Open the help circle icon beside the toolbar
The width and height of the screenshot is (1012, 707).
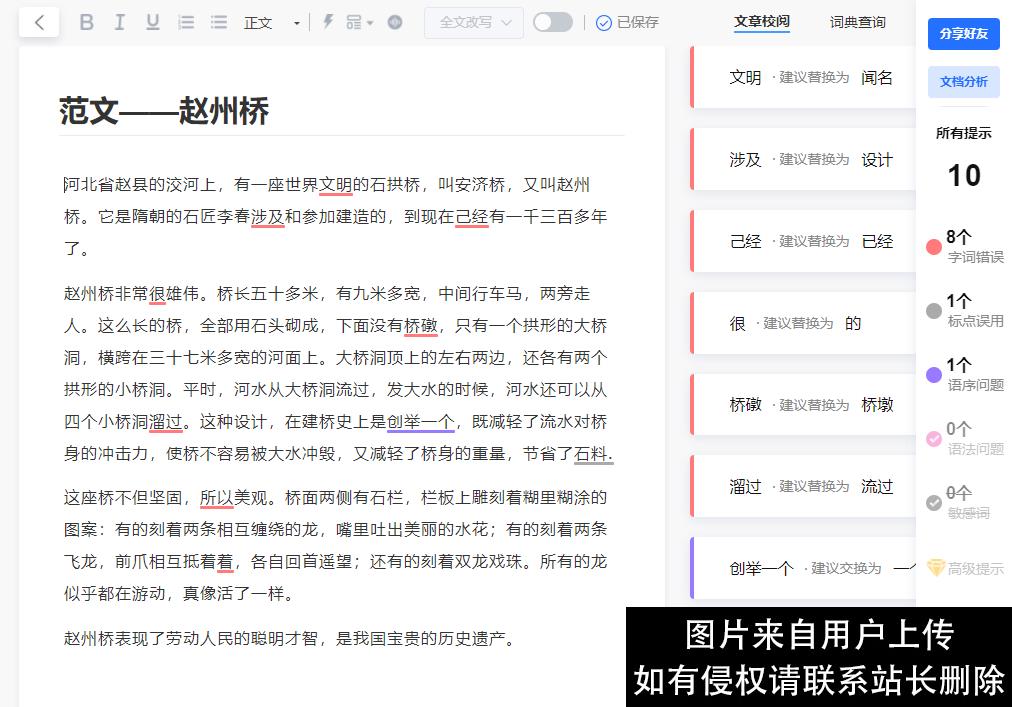(395, 22)
